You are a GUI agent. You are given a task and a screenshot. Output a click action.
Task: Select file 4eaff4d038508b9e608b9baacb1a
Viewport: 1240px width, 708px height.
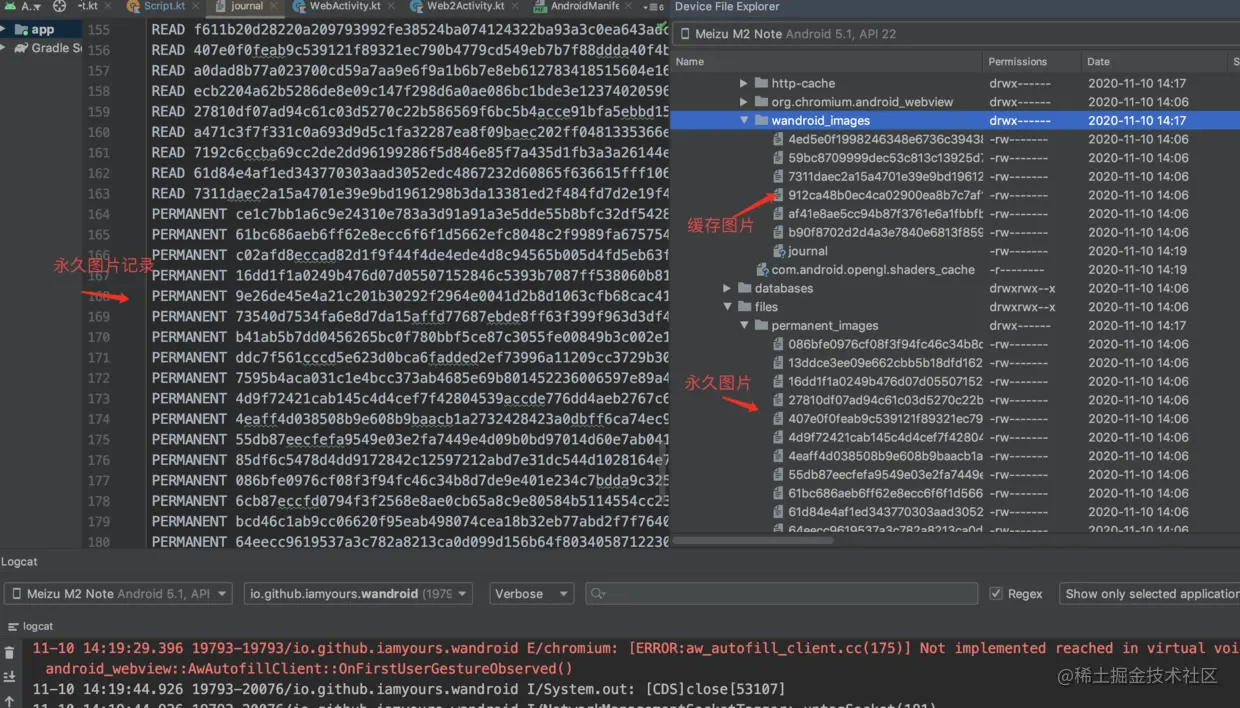(x=885, y=456)
